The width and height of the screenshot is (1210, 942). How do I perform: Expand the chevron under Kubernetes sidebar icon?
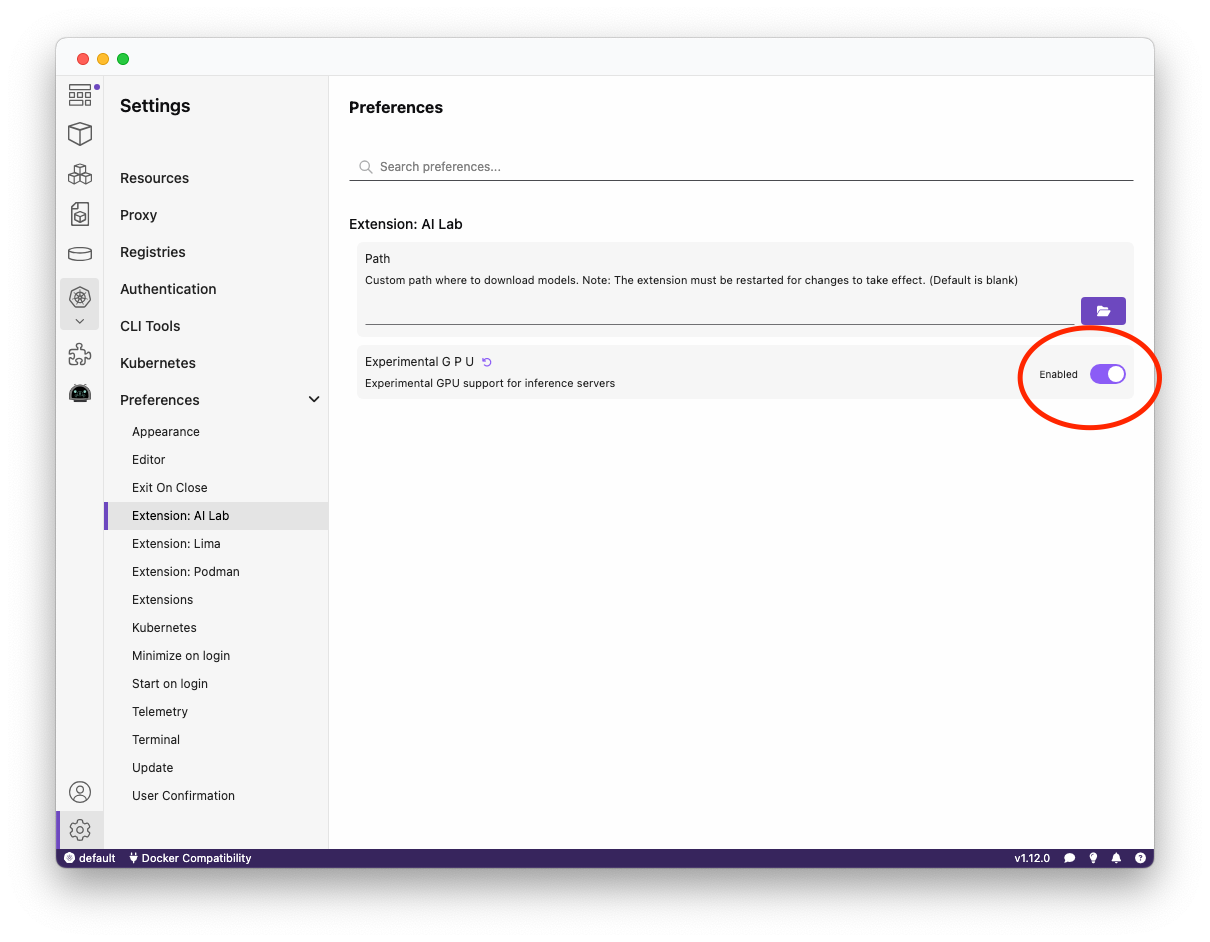[x=80, y=321]
